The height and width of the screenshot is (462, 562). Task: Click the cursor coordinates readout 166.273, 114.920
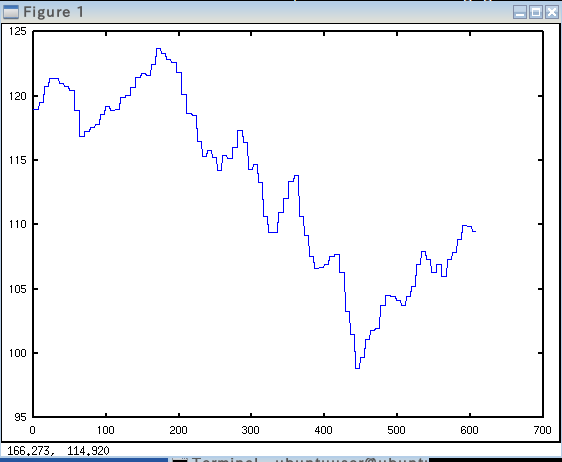tap(58, 451)
